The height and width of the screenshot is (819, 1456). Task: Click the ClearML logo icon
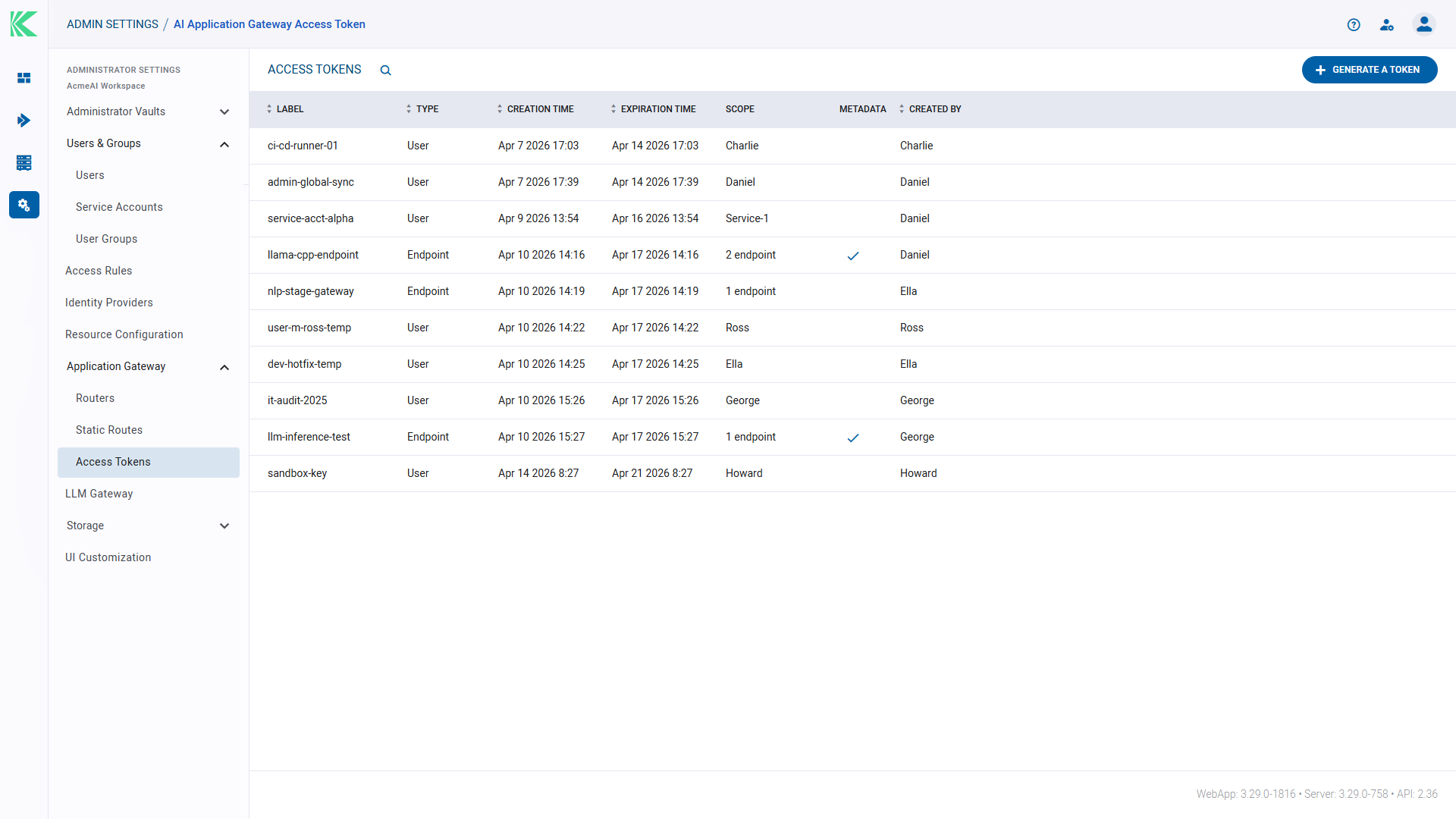click(x=24, y=24)
